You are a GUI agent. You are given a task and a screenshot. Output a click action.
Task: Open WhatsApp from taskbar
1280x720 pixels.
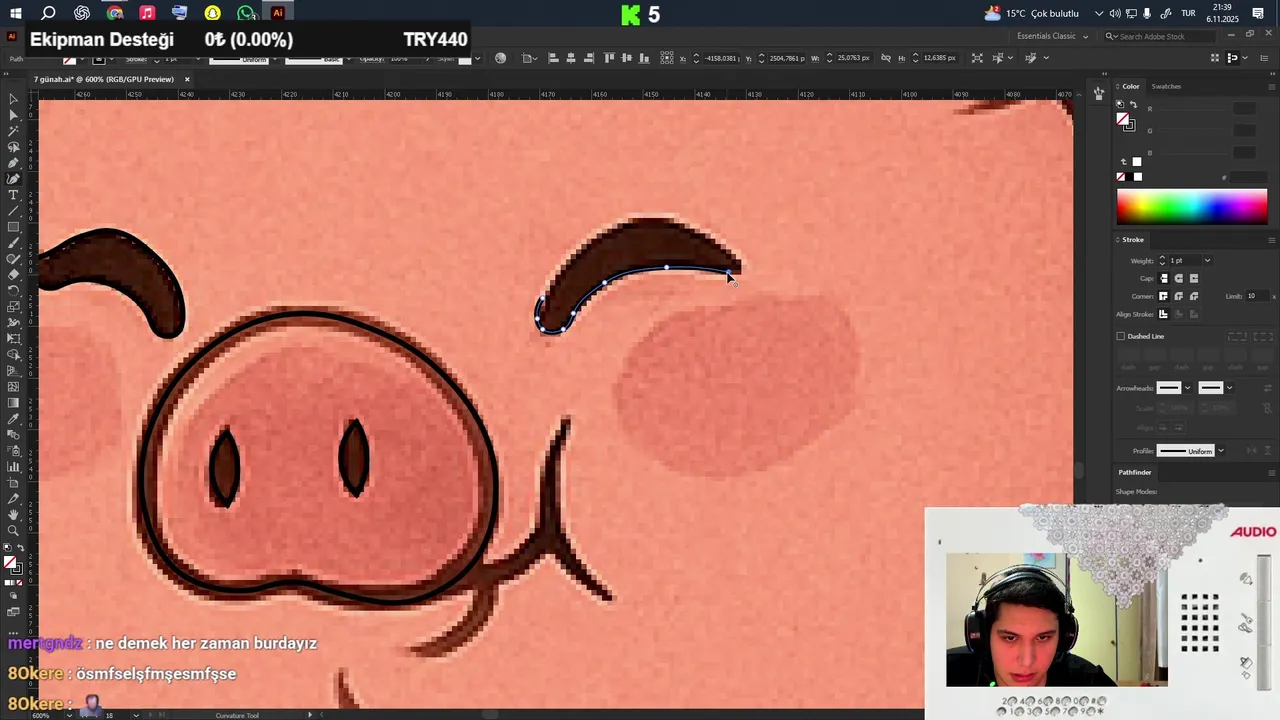click(245, 13)
